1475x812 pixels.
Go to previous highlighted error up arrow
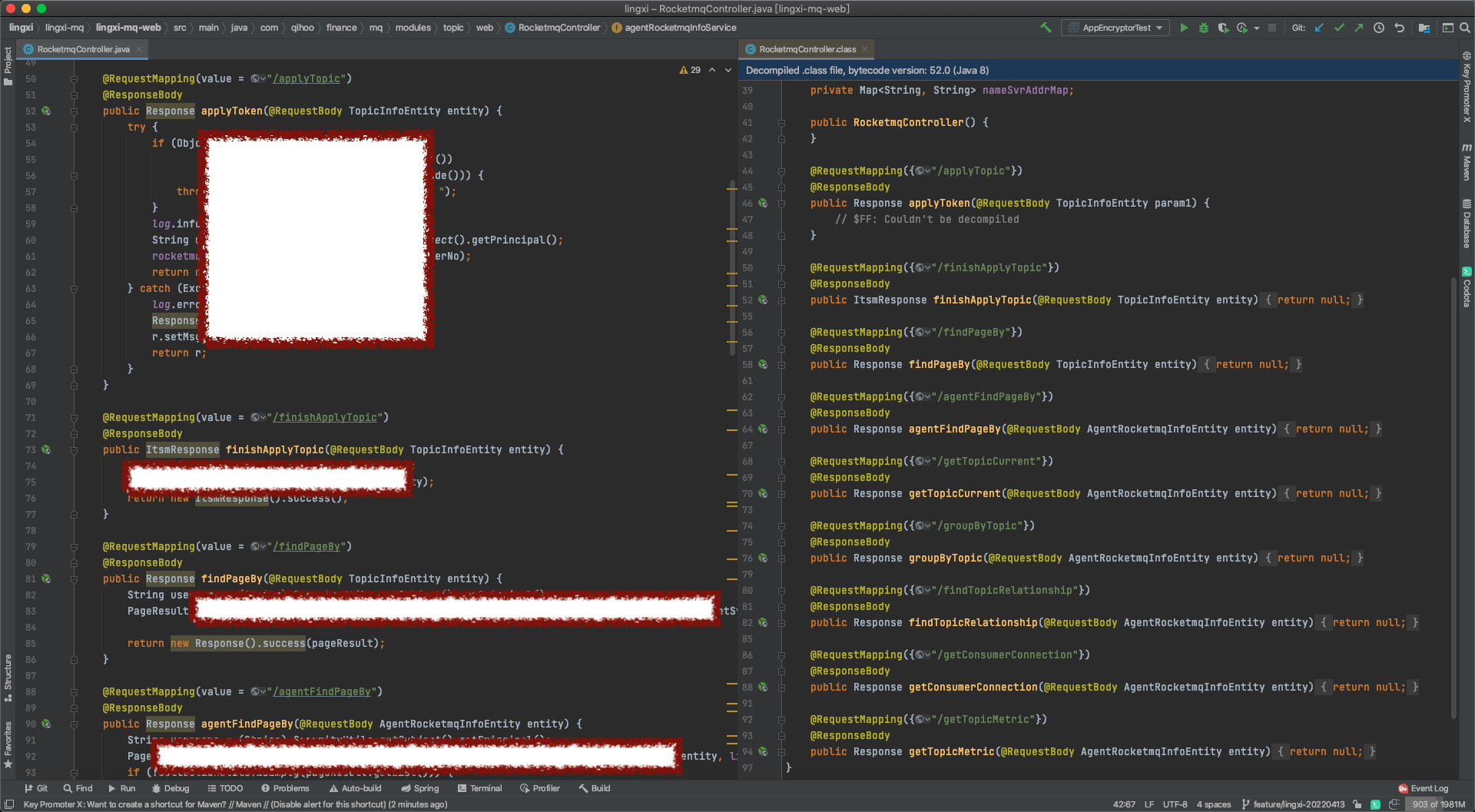712,70
